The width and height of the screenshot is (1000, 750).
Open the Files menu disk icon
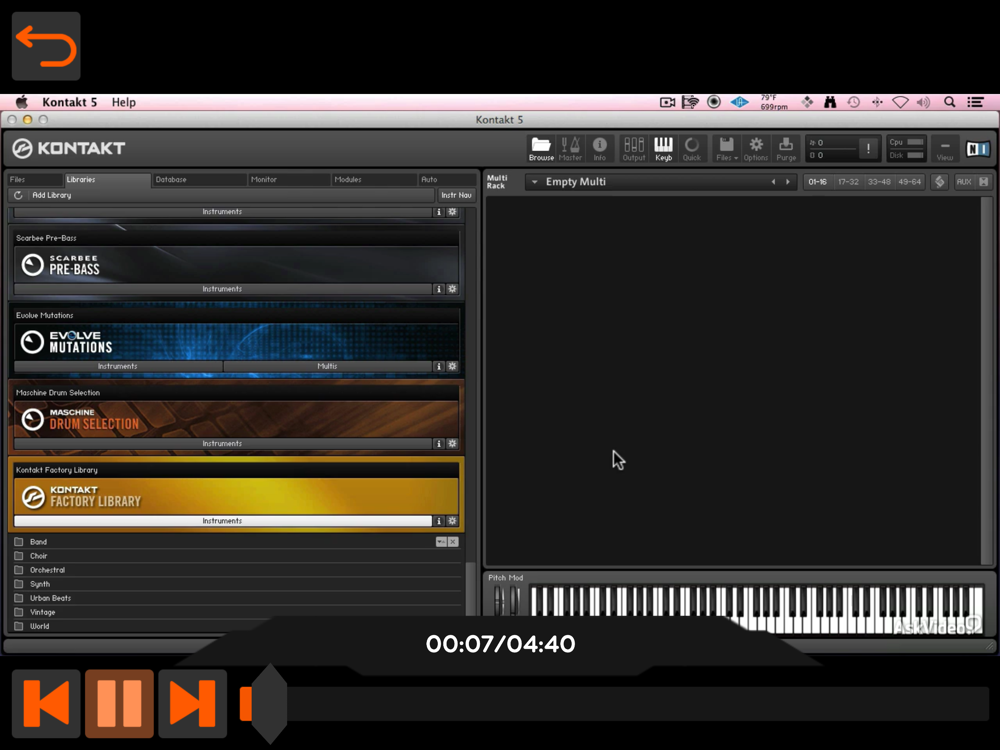coord(726,149)
